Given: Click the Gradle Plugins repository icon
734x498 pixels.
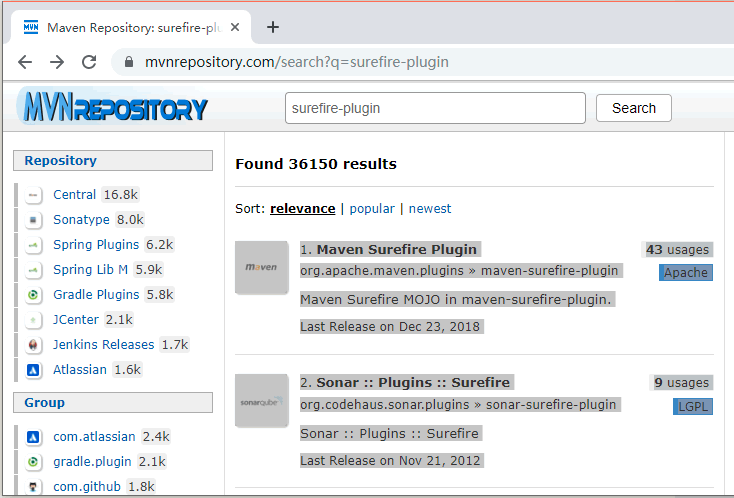Looking at the screenshot, I should 34,295.
